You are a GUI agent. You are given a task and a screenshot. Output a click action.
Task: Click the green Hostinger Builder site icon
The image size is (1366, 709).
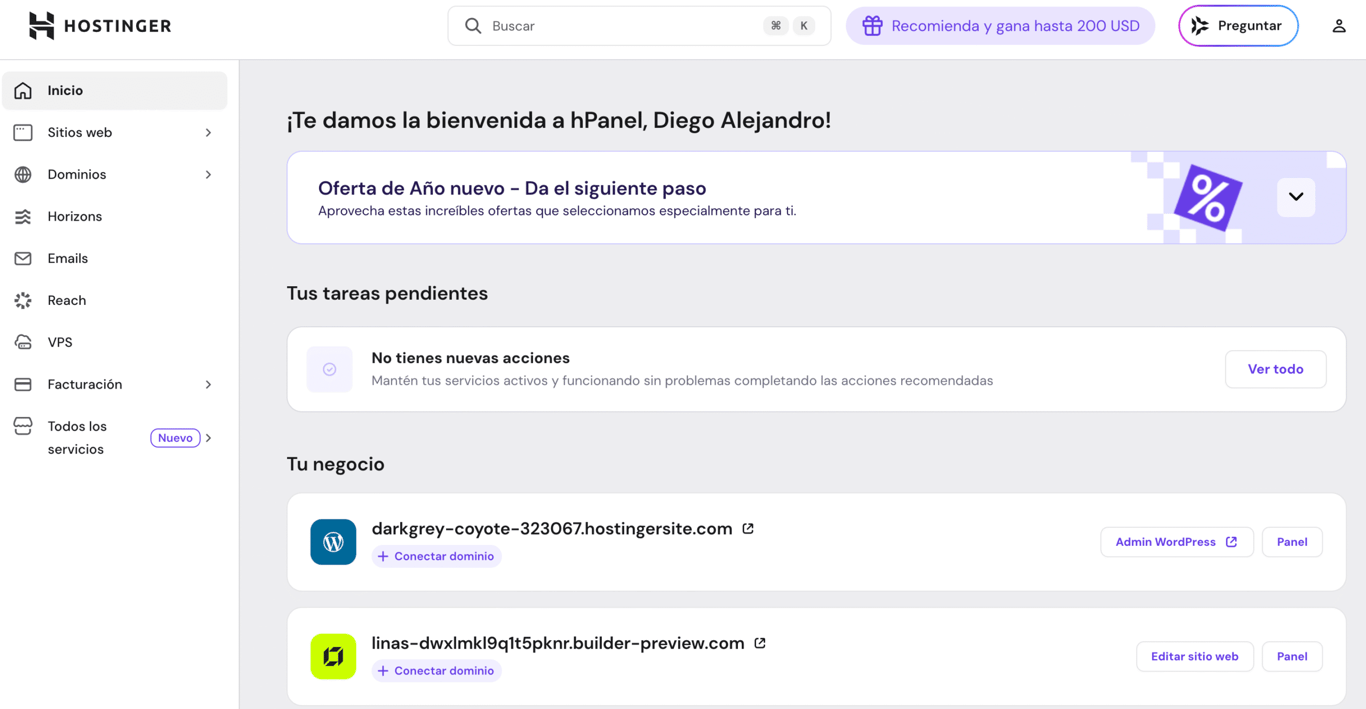point(333,656)
